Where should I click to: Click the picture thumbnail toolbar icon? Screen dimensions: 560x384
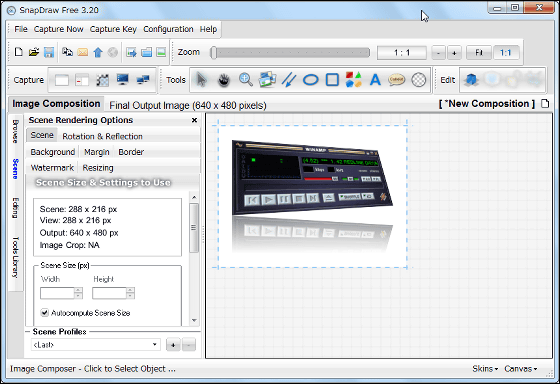pos(161,53)
